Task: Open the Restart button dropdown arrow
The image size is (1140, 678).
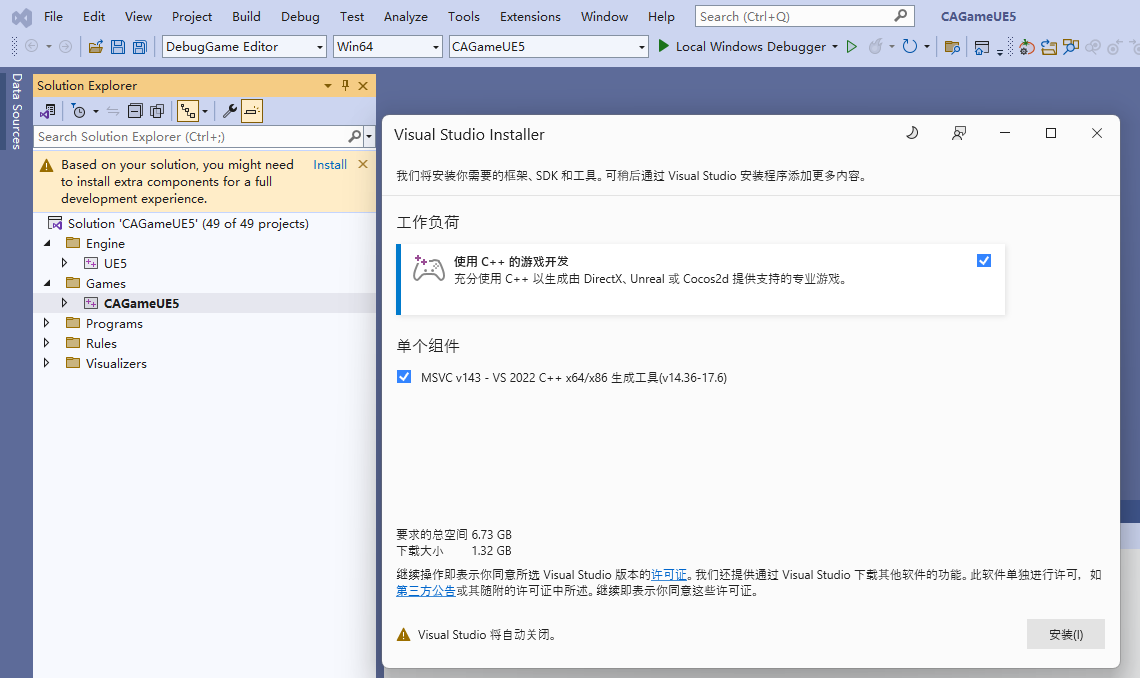Action: [x=926, y=47]
